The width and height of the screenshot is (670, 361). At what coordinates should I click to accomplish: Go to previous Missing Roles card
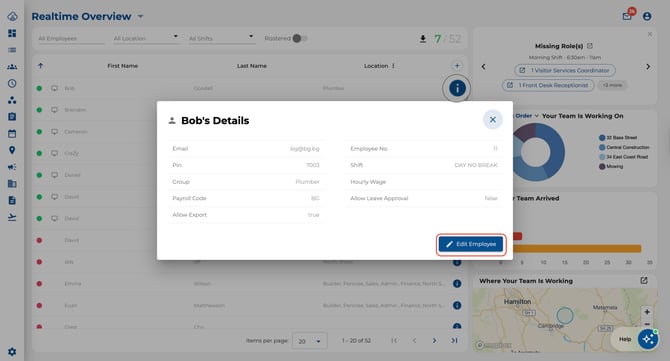tap(483, 67)
